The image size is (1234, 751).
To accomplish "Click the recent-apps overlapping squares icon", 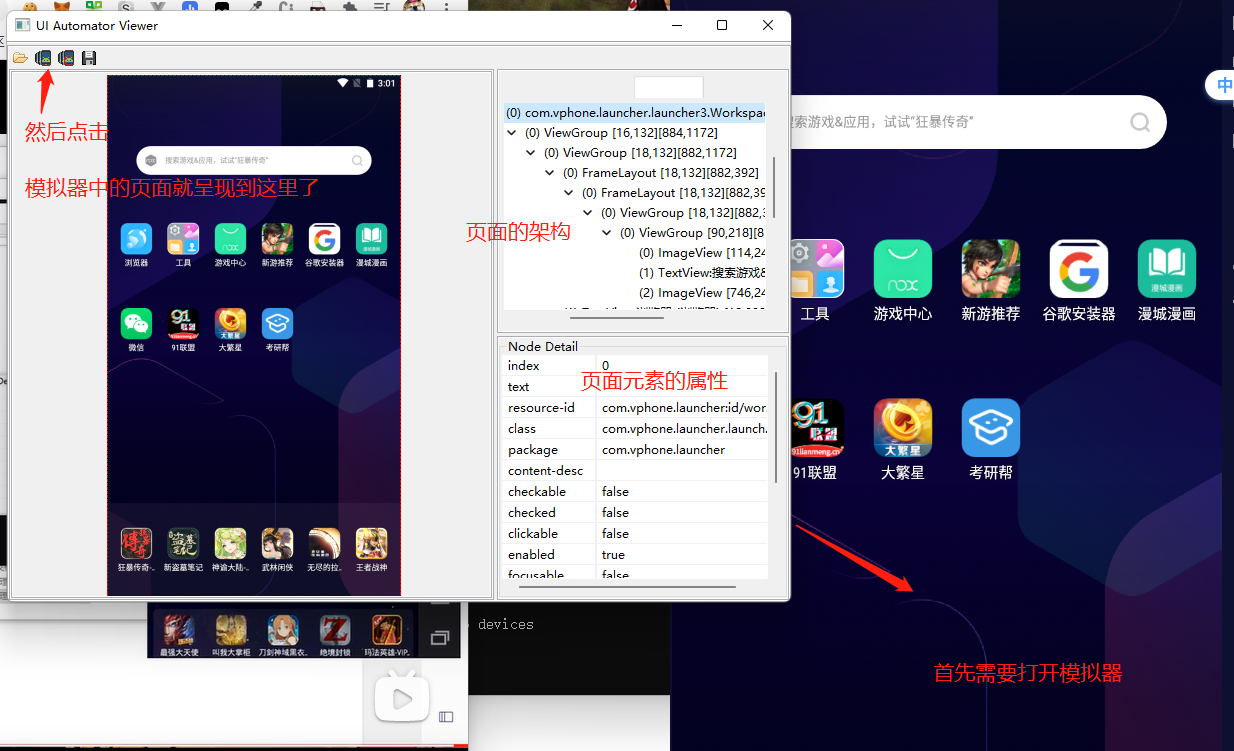I will click(440, 637).
